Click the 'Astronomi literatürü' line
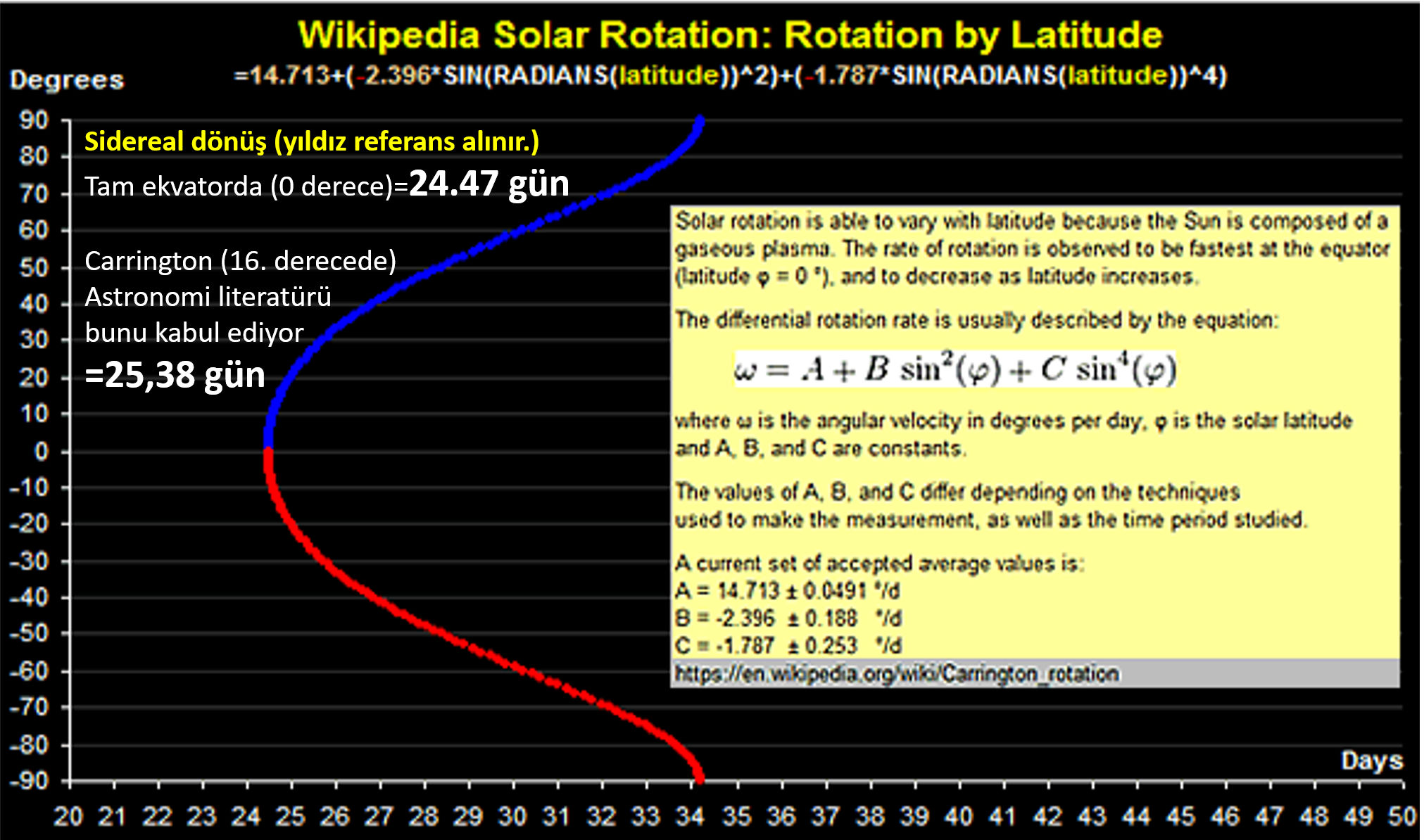Viewport: 1424px width, 840px height. (x=208, y=296)
